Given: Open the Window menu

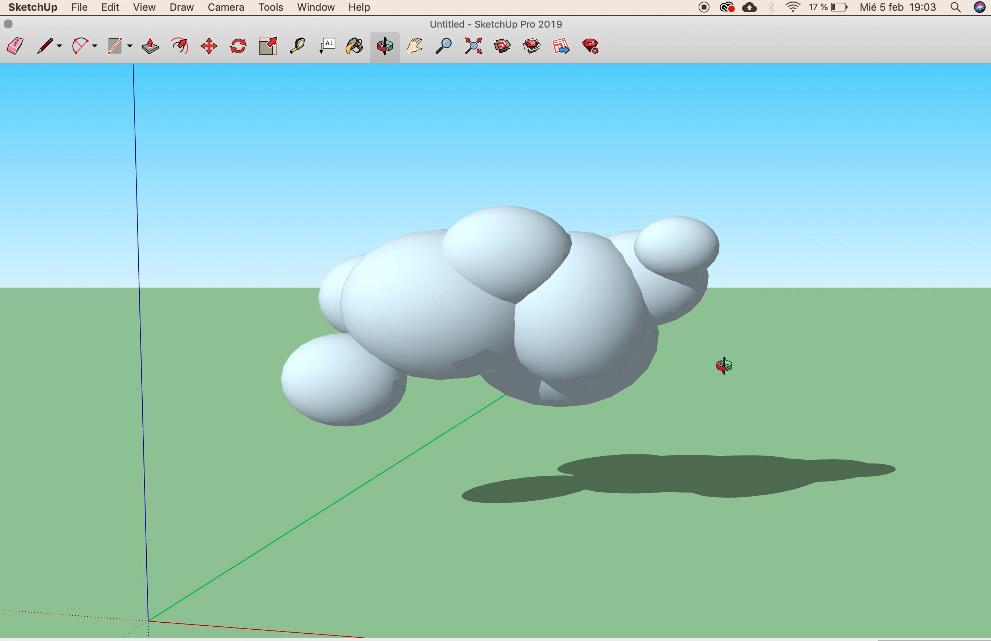Looking at the screenshot, I should pos(315,8).
